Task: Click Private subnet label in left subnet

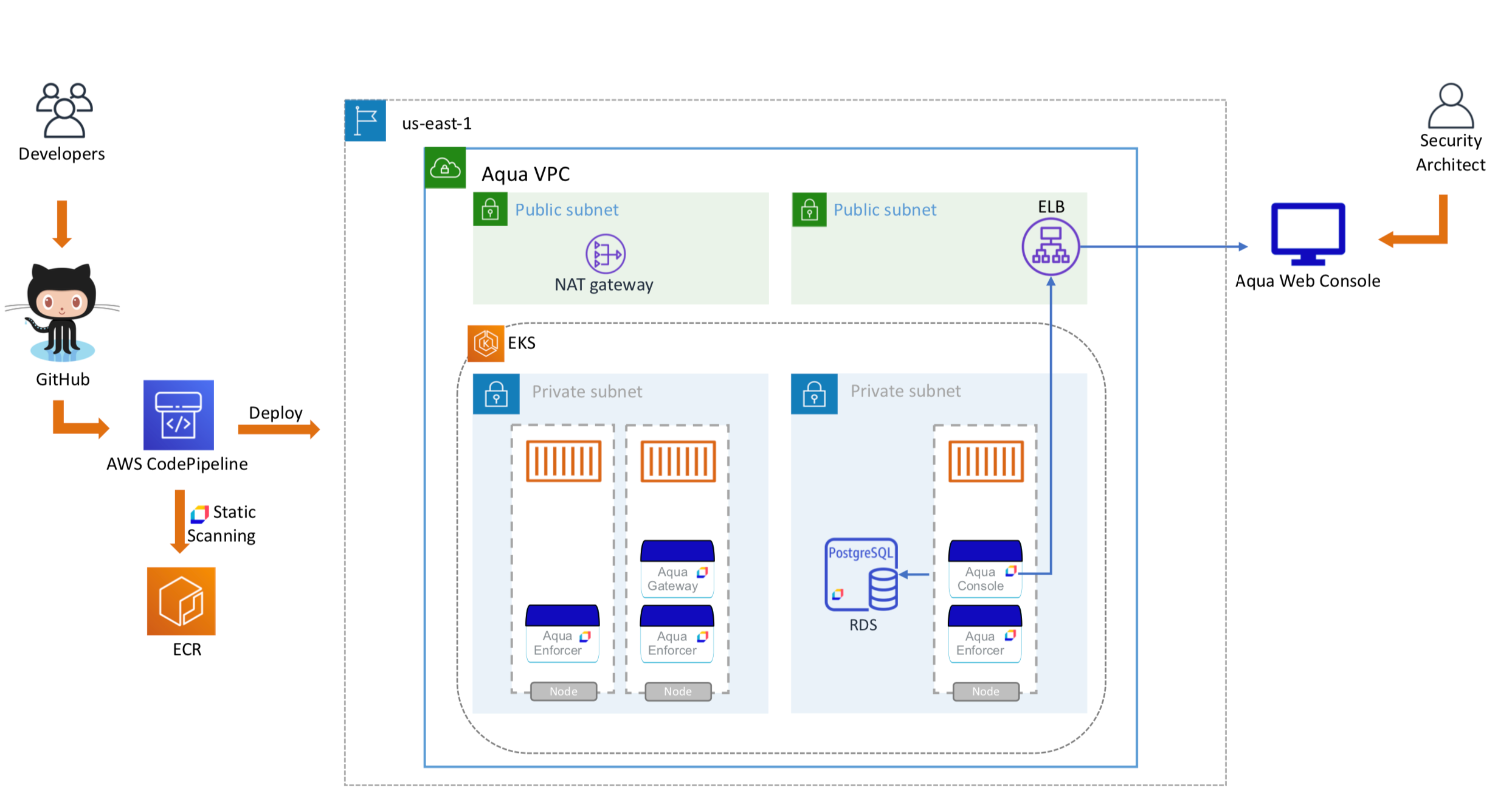Action: click(x=587, y=392)
